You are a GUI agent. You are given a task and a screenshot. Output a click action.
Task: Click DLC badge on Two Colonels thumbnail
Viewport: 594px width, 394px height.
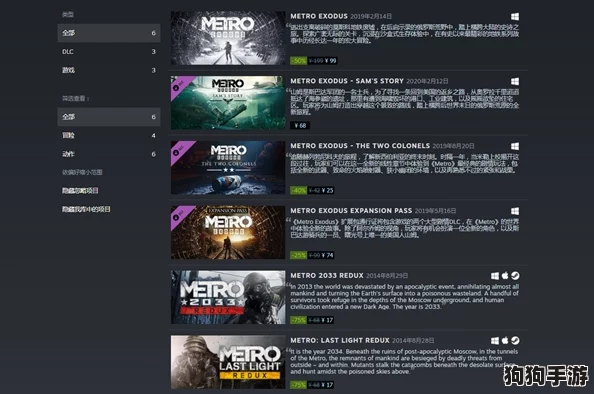179,150
